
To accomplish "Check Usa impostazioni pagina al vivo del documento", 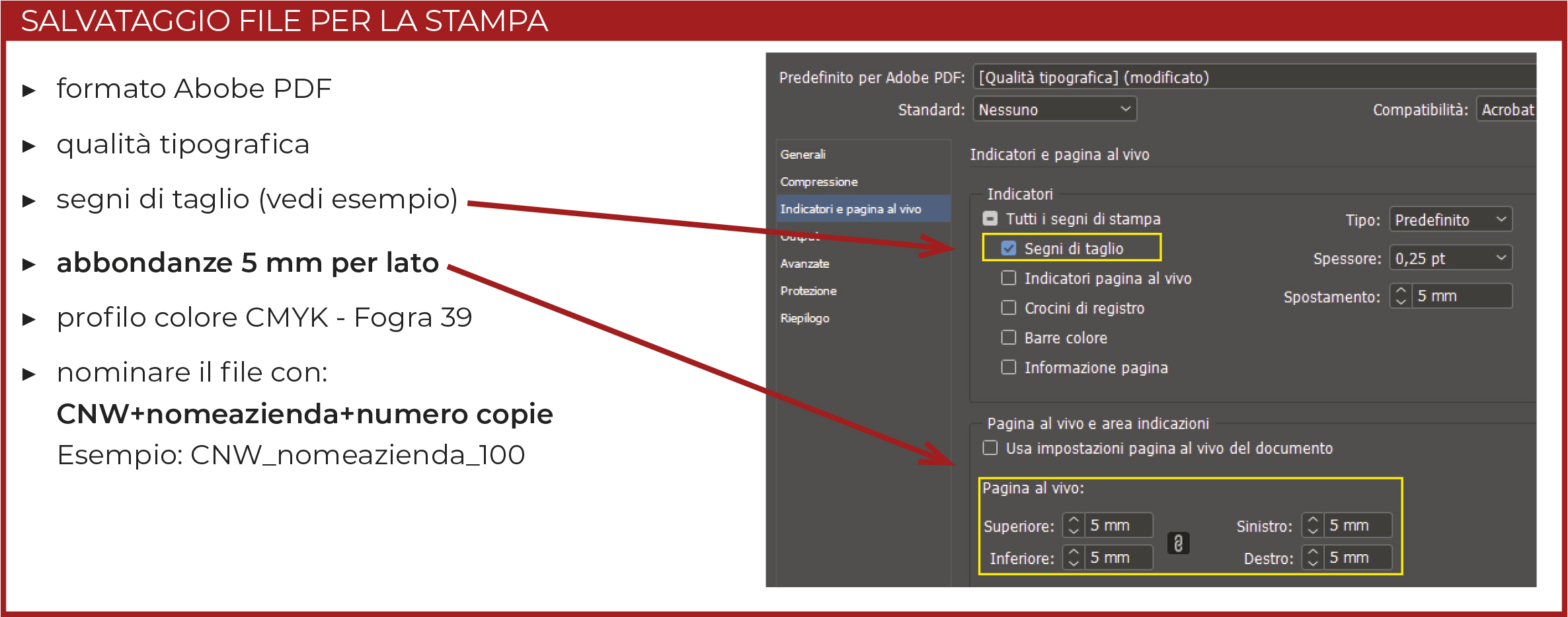I will pyautogui.click(x=990, y=448).
